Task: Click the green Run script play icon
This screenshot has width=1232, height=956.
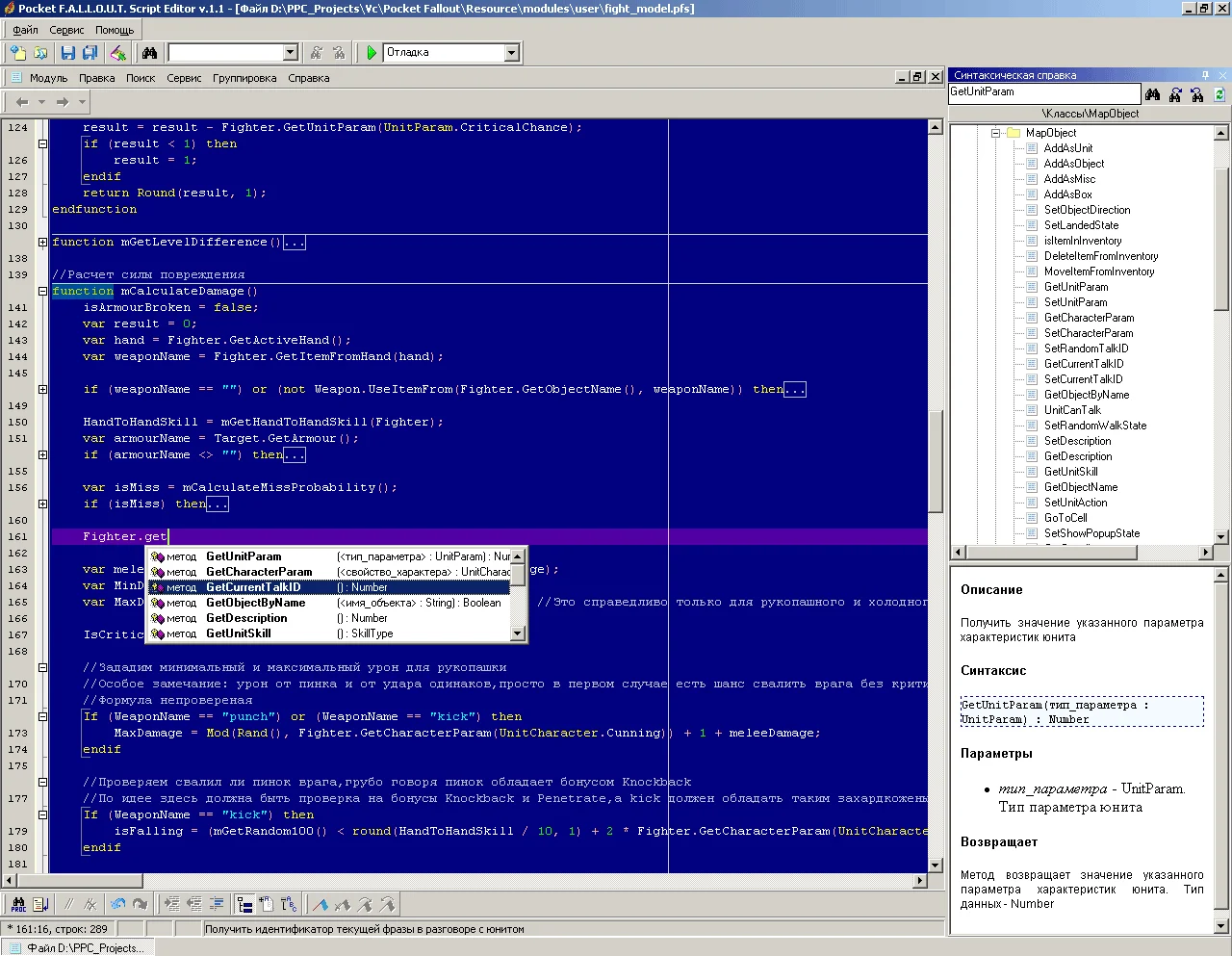Action: click(372, 53)
